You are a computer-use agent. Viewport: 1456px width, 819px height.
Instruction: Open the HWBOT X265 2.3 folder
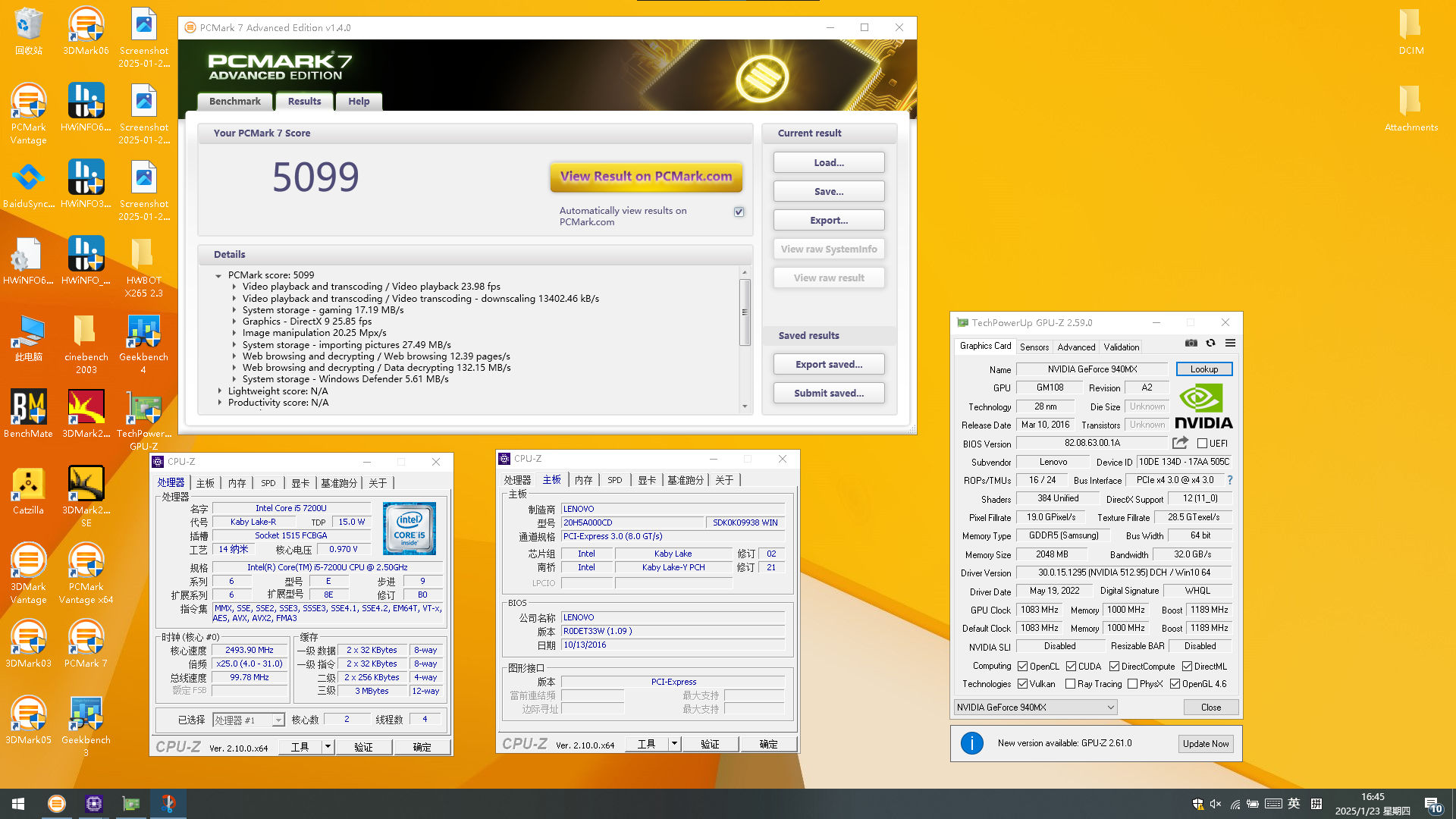coord(143,268)
